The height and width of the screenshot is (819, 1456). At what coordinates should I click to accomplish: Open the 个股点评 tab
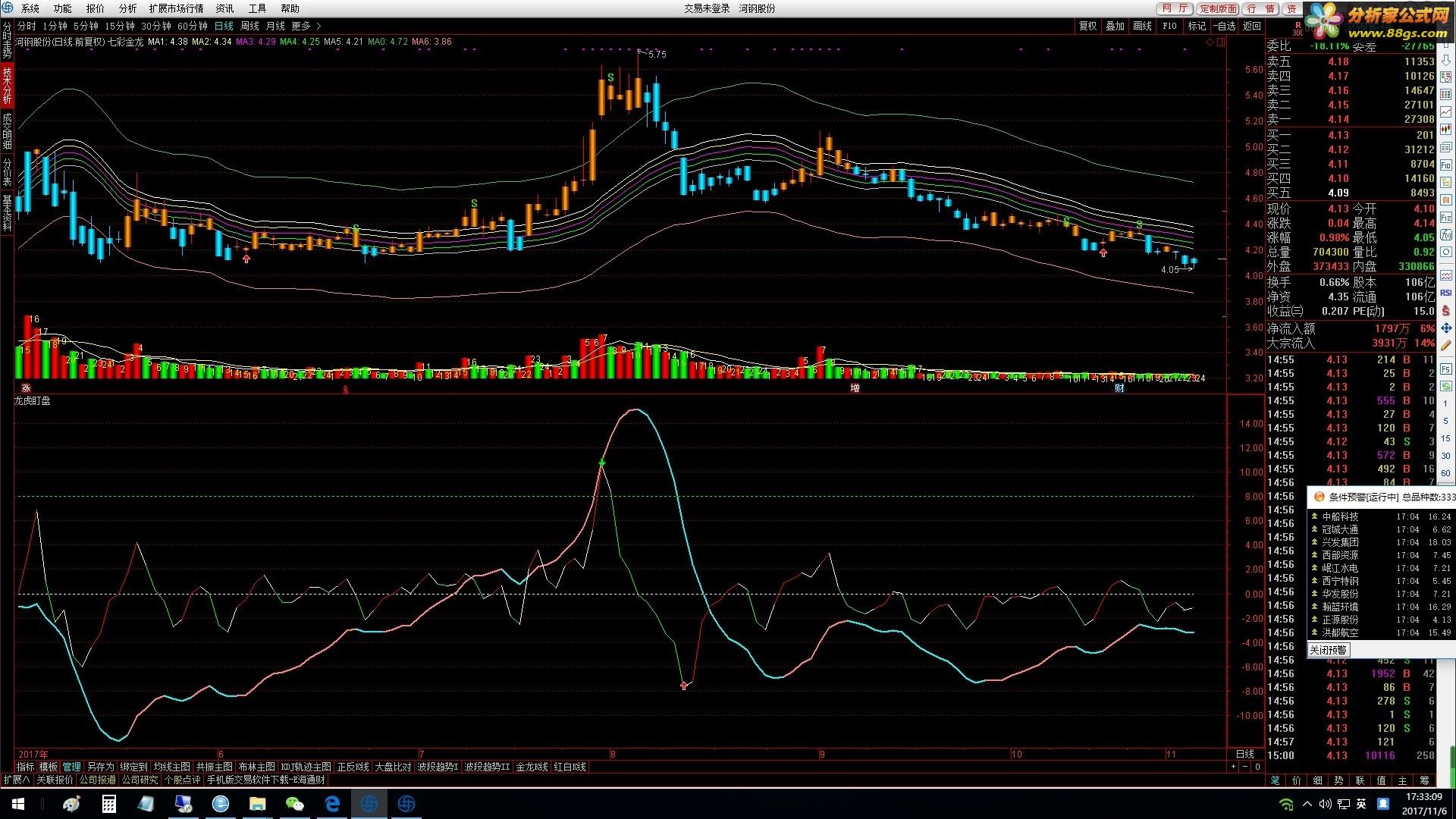tap(182, 780)
